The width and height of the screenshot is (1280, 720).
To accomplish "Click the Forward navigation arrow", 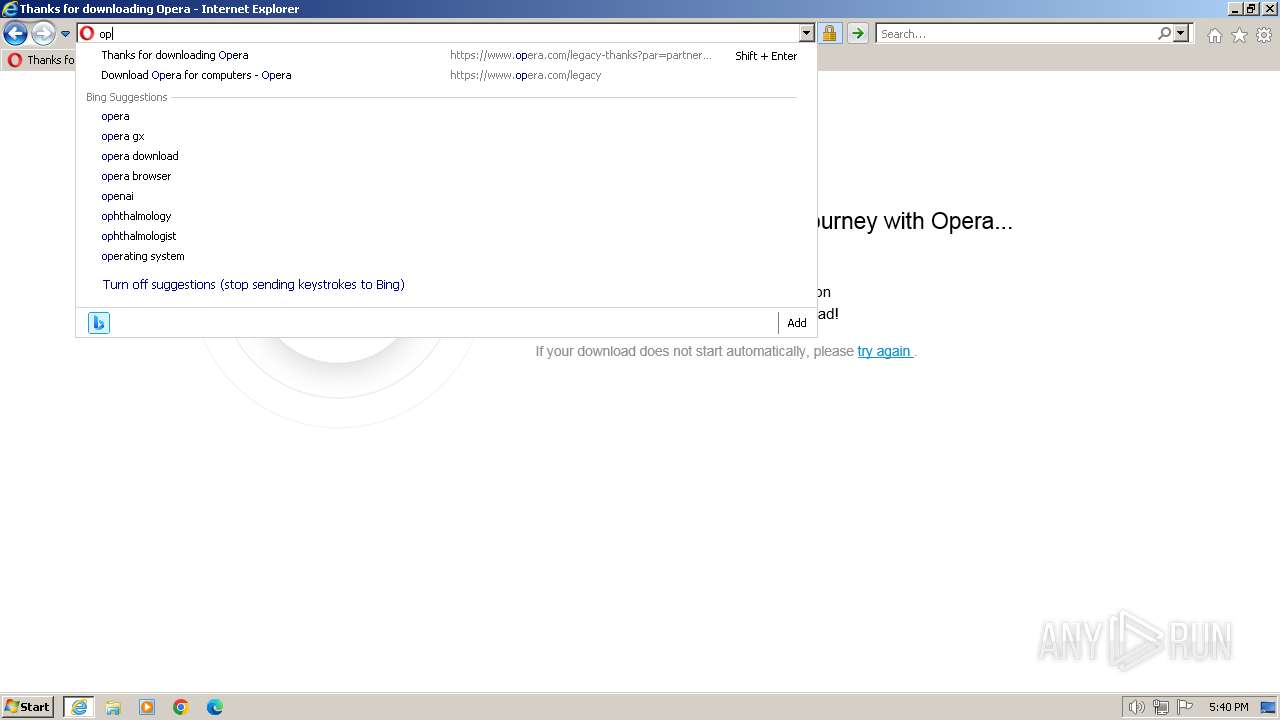I will point(43,34).
